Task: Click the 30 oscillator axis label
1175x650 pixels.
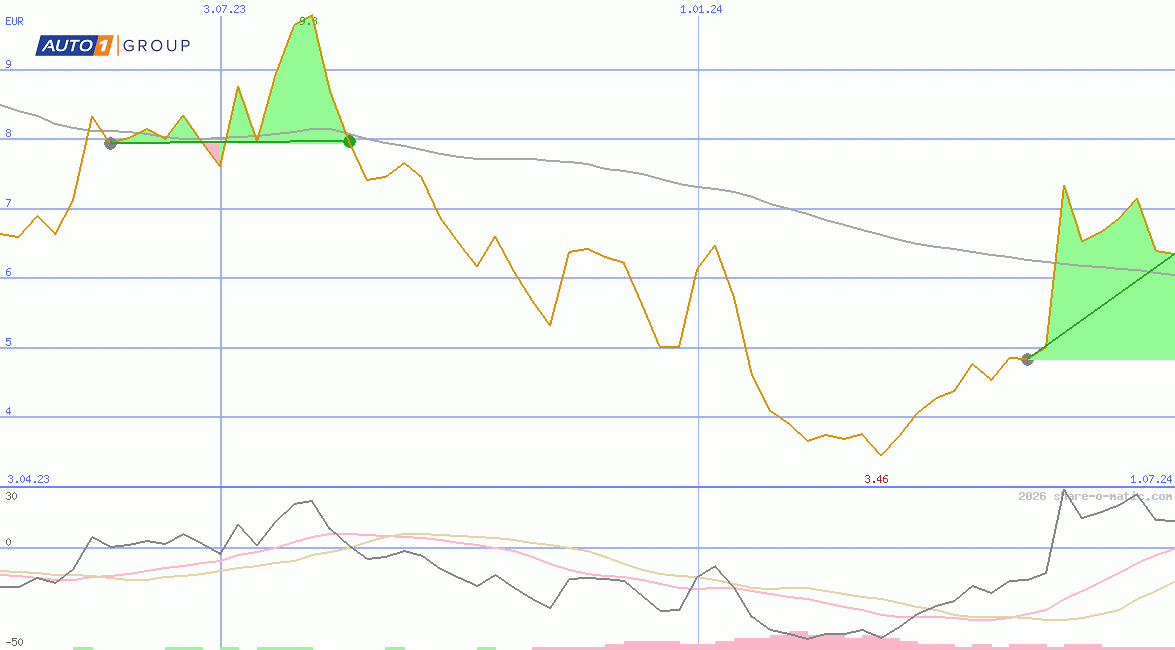Action: coord(11,496)
